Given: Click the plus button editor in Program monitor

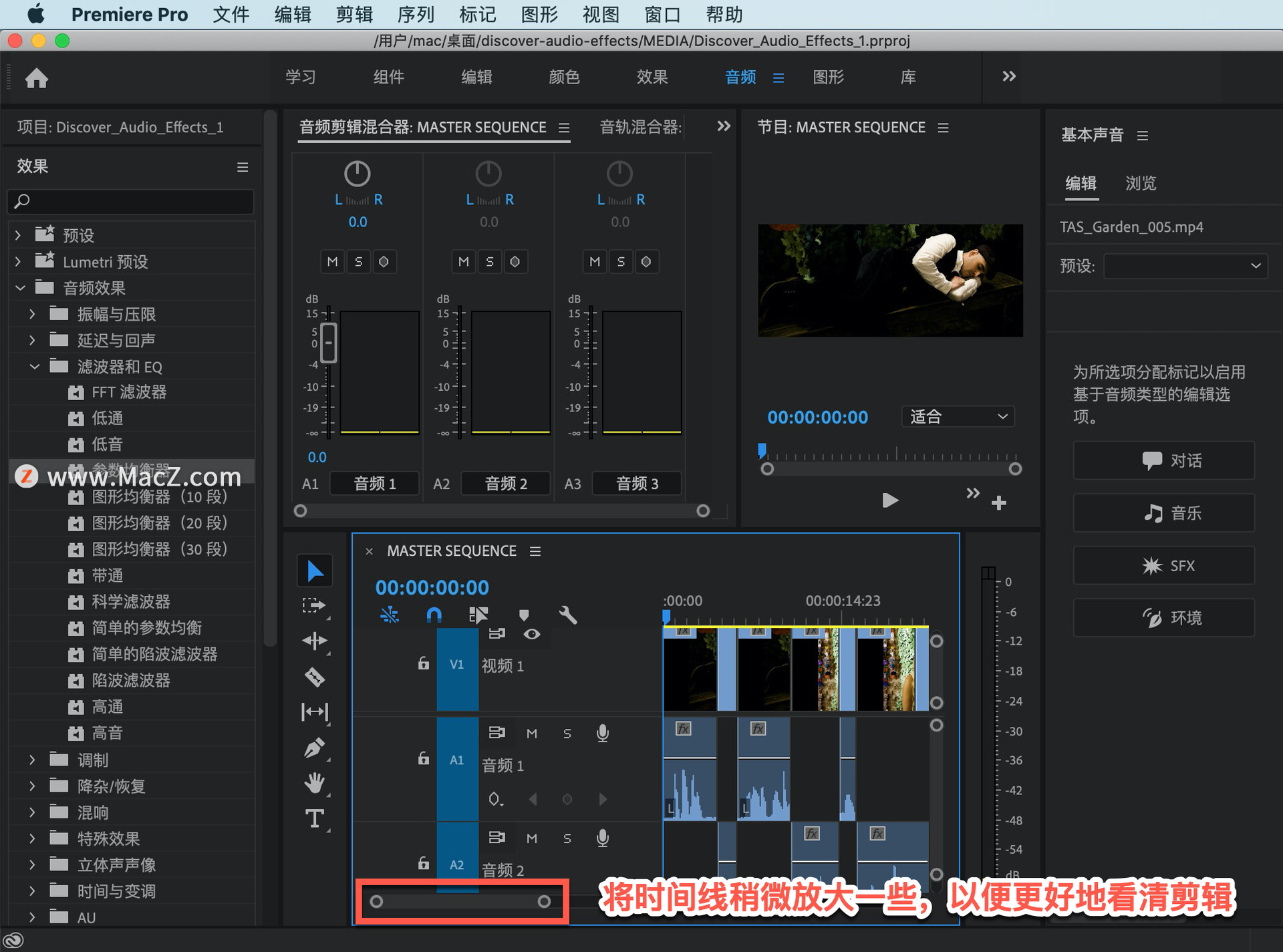Looking at the screenshot, I should (x=999, y=502).
